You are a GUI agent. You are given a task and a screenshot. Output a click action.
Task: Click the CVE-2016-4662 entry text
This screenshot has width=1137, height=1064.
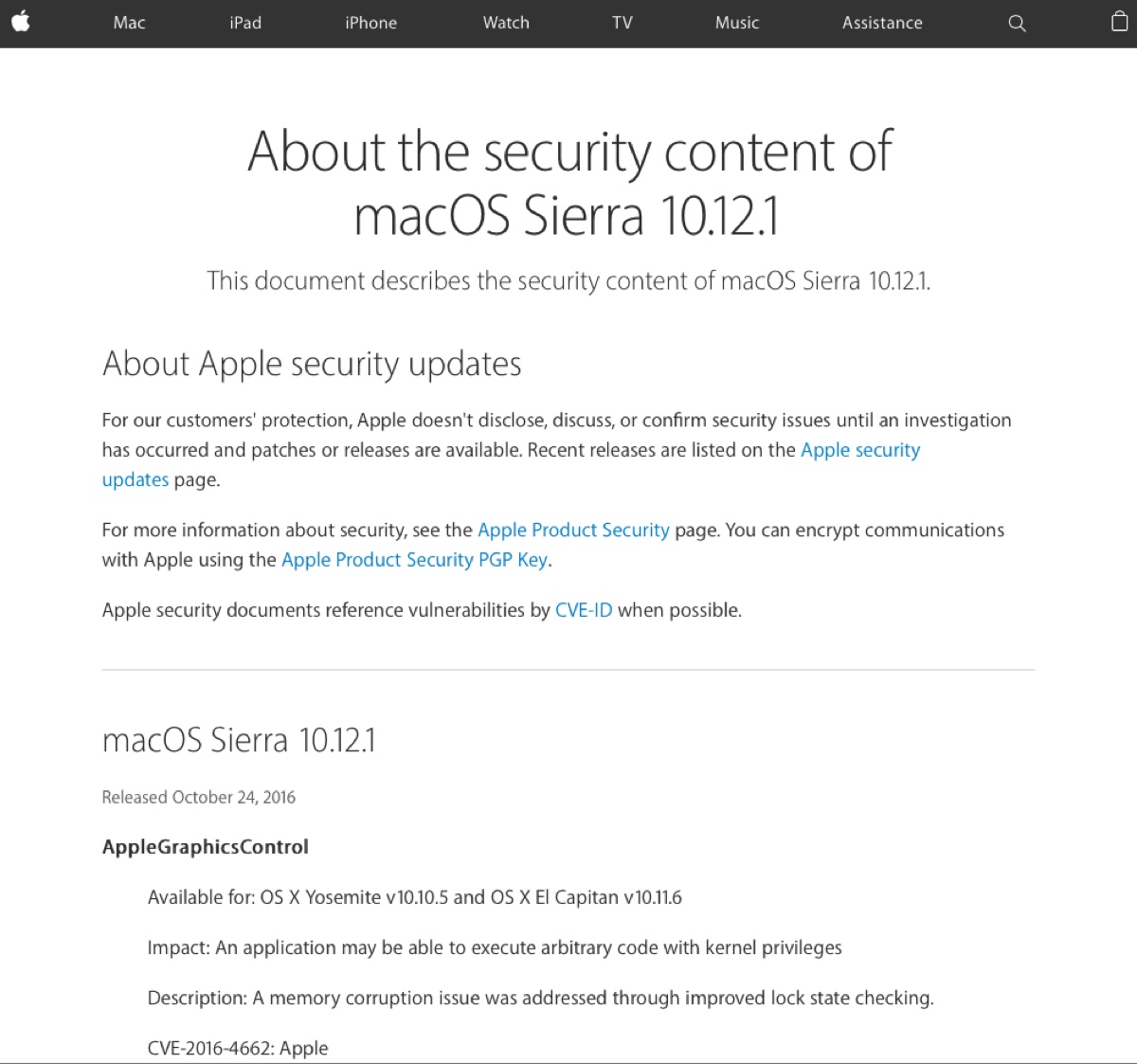[238, 1048]
